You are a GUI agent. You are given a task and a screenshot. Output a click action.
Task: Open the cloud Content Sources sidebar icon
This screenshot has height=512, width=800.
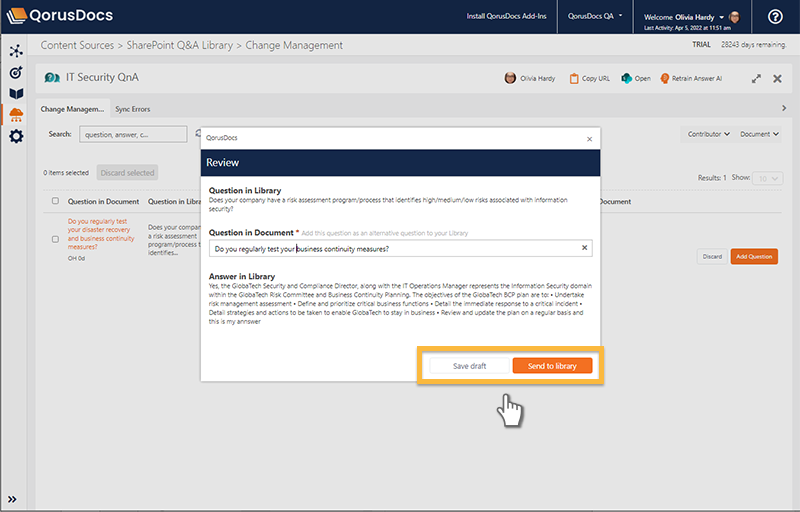pyautogui.click(x=16, y=115)
